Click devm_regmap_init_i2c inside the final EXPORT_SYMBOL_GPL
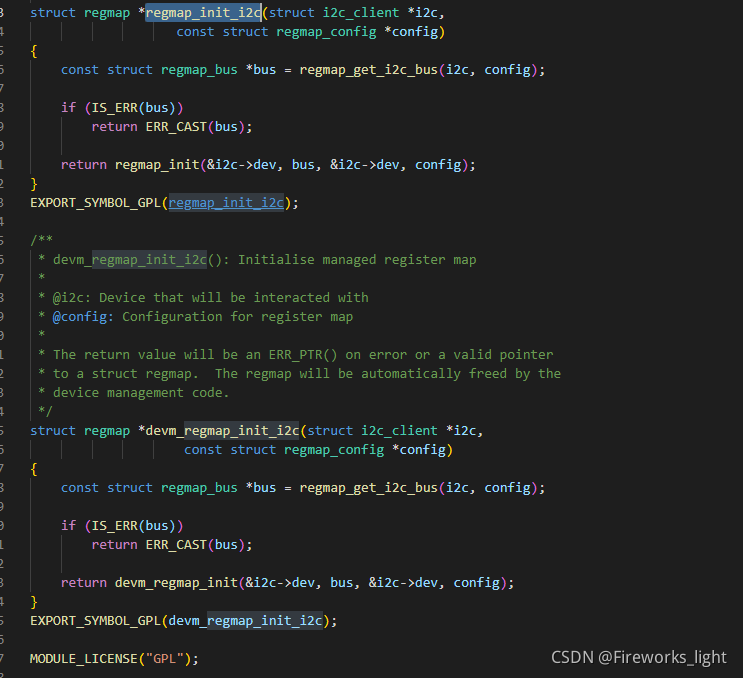The height and width of the screenshot is (678, 743). click(x=245, y=621)
